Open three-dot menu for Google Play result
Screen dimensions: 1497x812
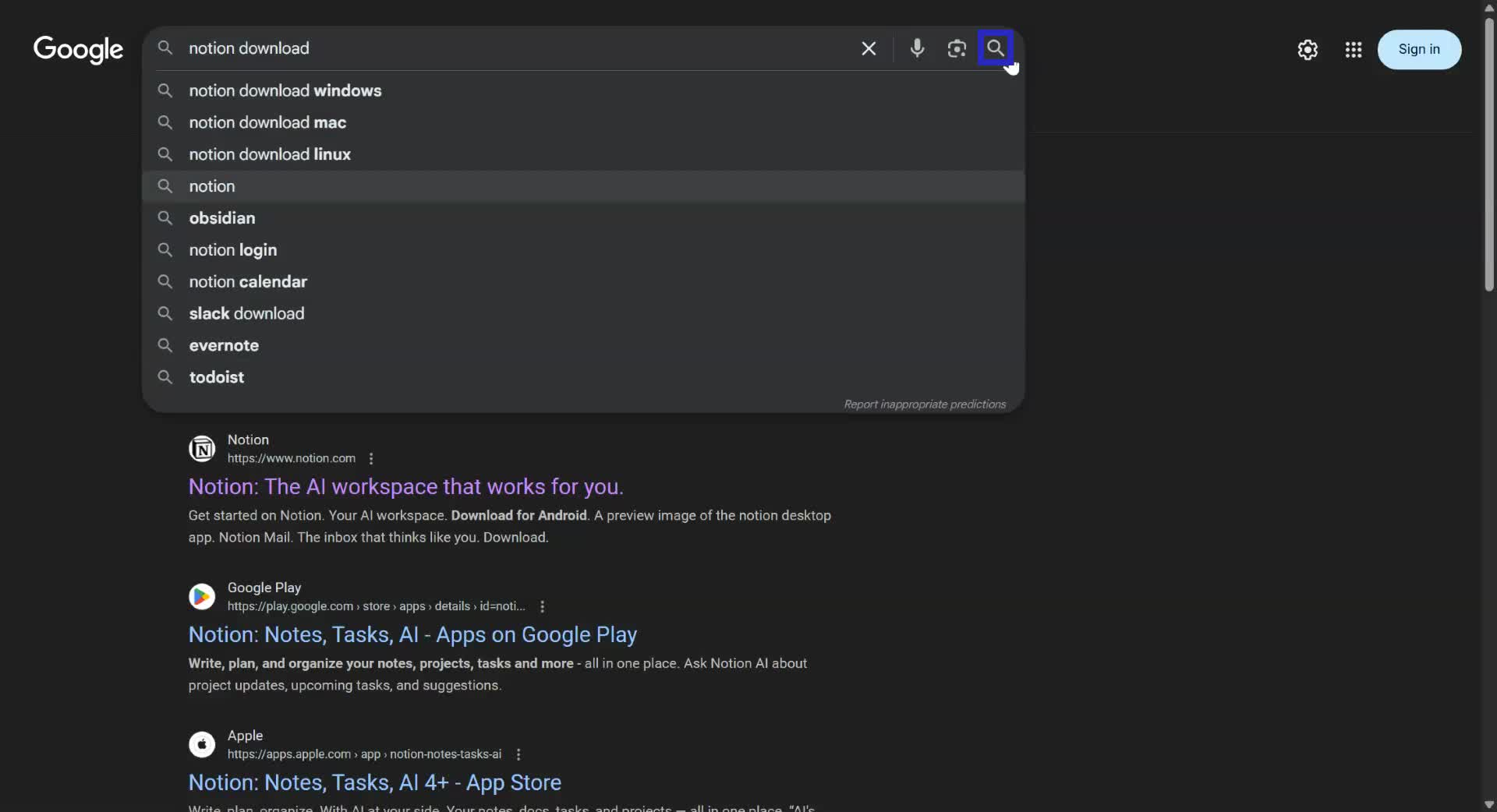[543, 606]
